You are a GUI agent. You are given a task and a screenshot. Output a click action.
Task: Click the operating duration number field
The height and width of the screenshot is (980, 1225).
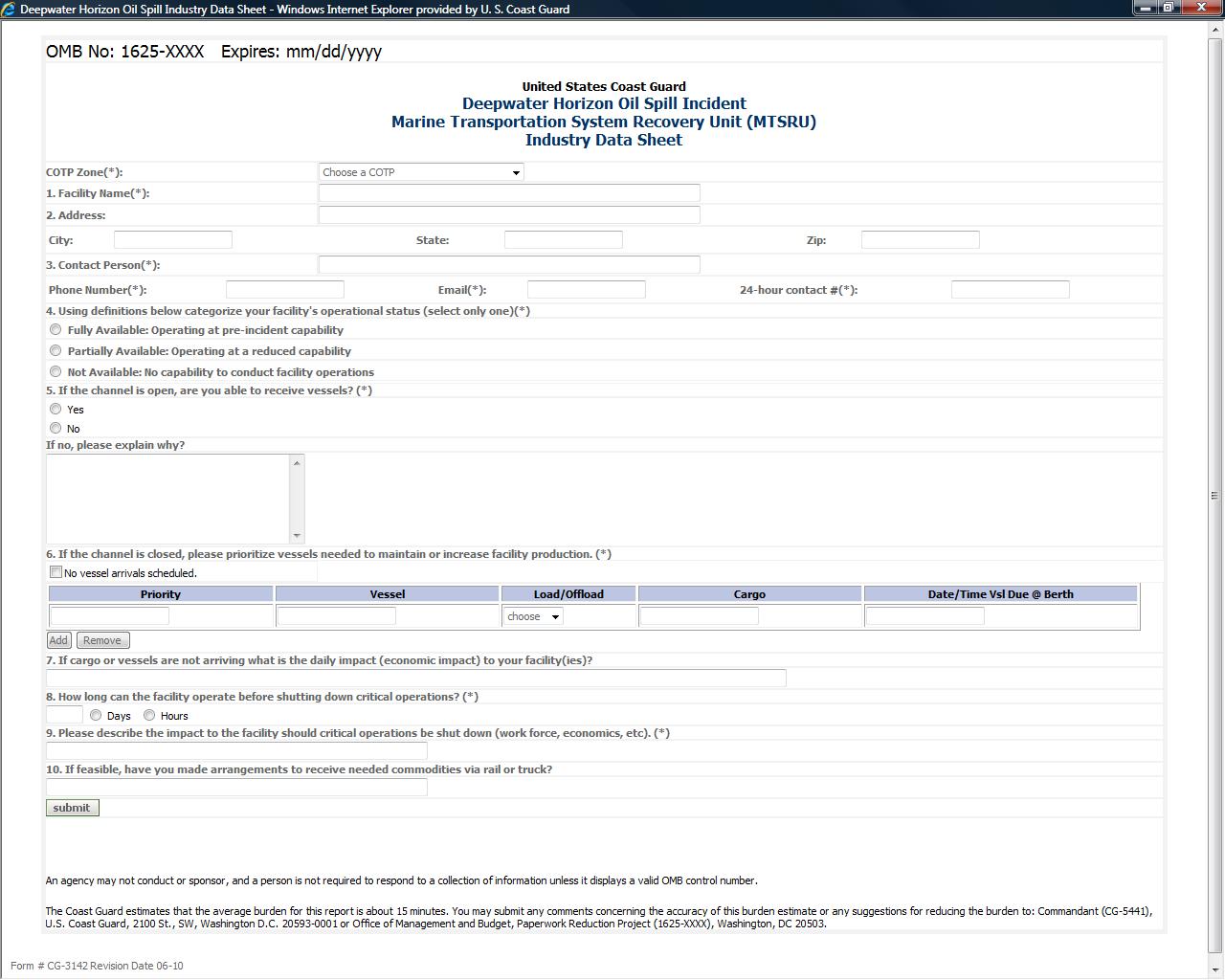coord(64,715)
